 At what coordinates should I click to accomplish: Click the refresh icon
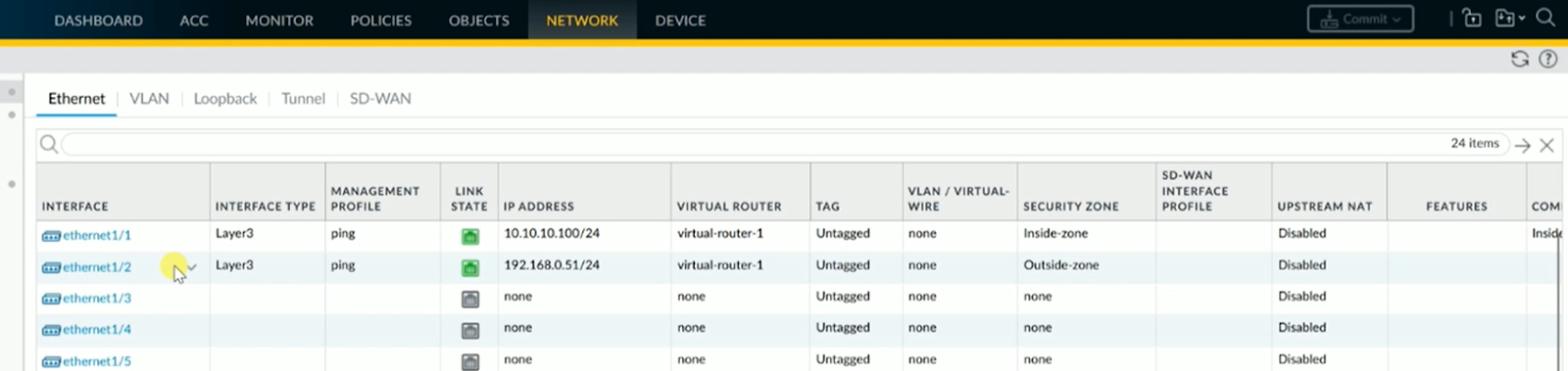(1519, 59)
